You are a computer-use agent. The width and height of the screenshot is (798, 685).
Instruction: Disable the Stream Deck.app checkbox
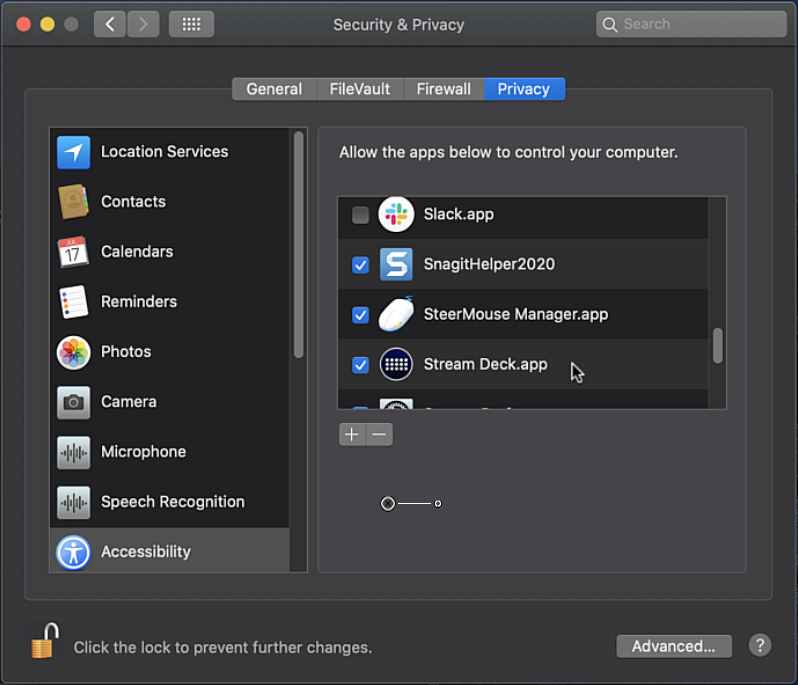point(360,364)
